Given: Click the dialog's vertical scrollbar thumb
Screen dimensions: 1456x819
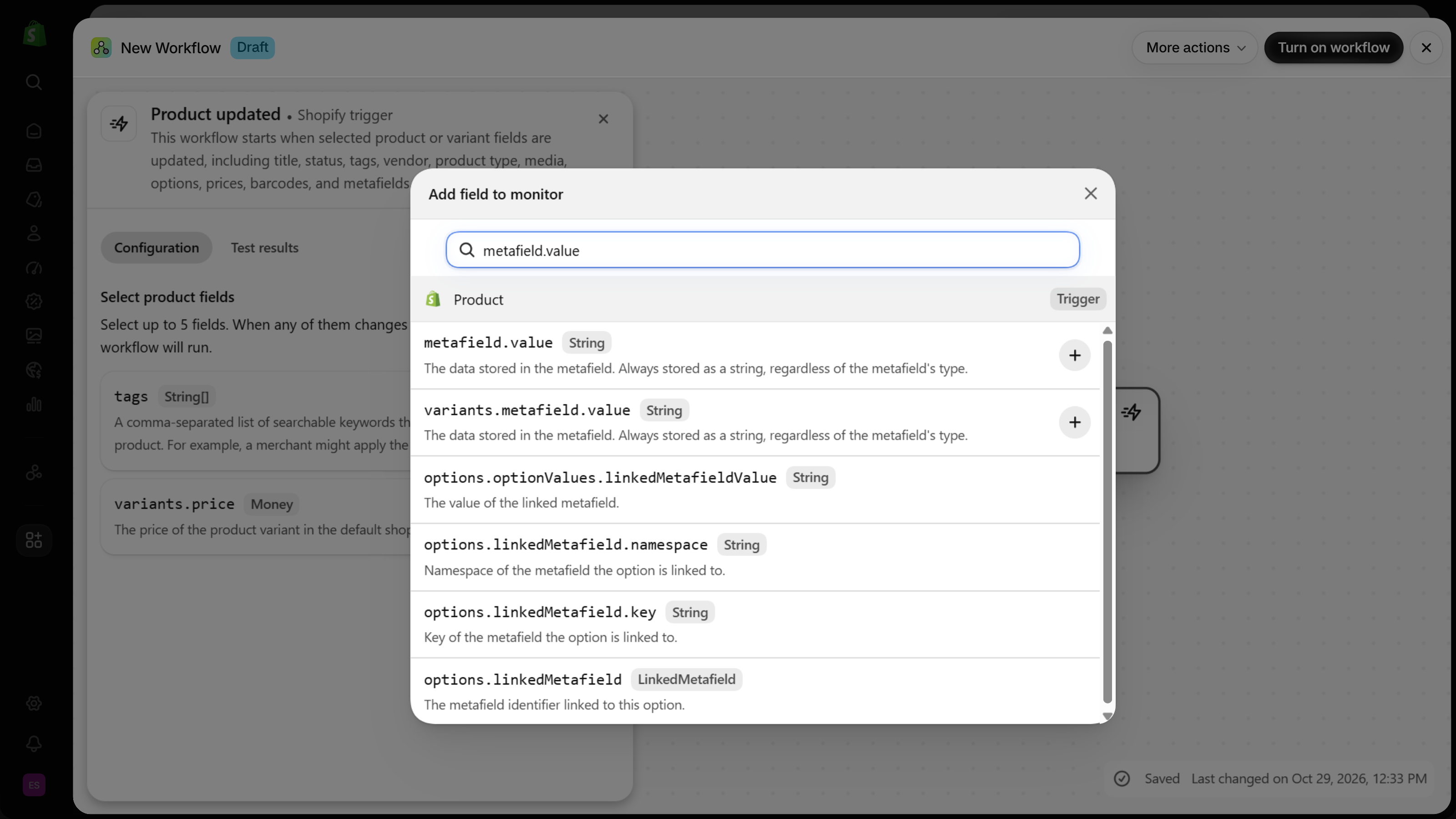Looking at the screenshot, I should pyautogui.click(x=1107, y=522).
